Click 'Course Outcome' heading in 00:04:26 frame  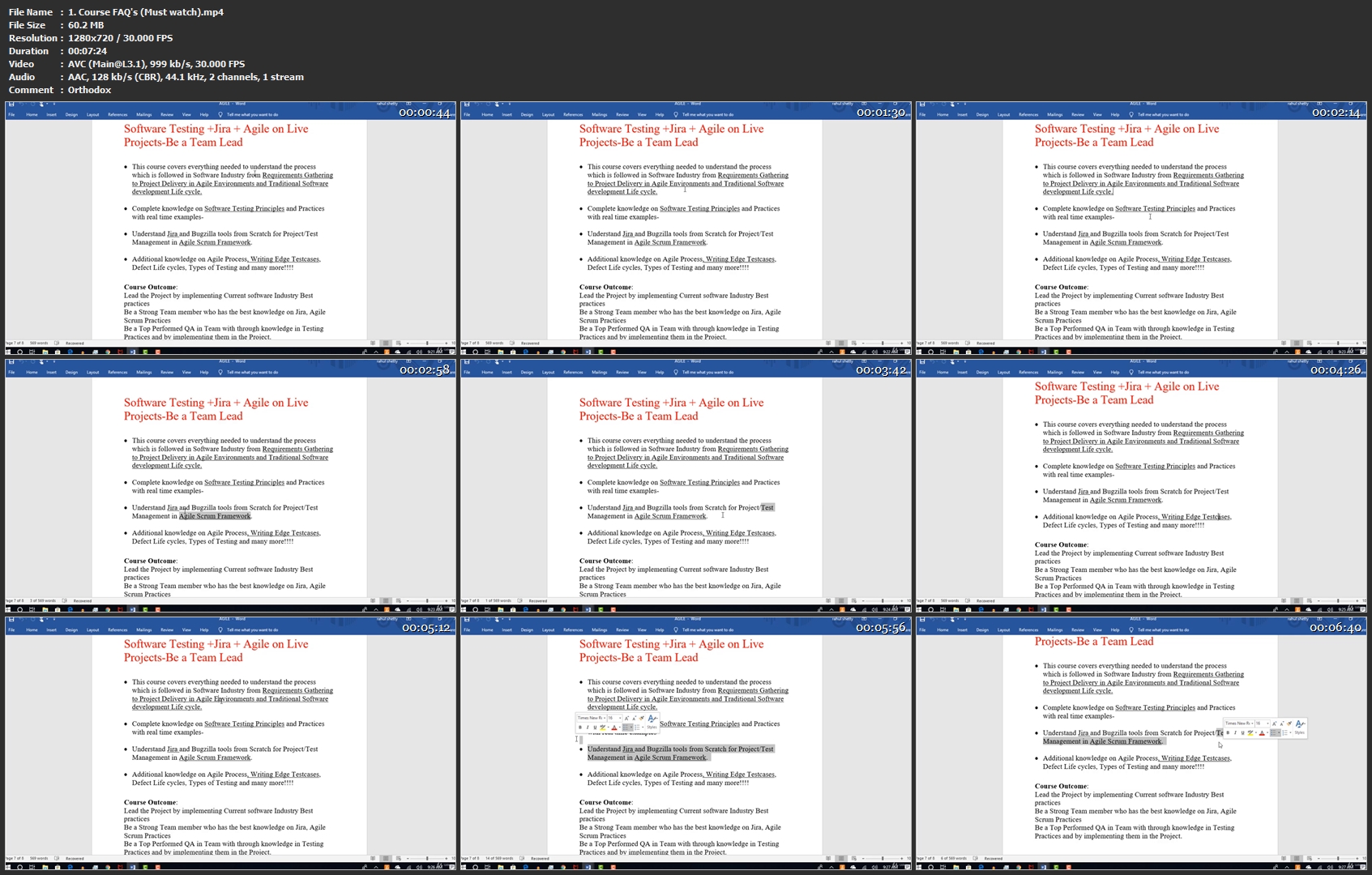tap(1062, 544)
